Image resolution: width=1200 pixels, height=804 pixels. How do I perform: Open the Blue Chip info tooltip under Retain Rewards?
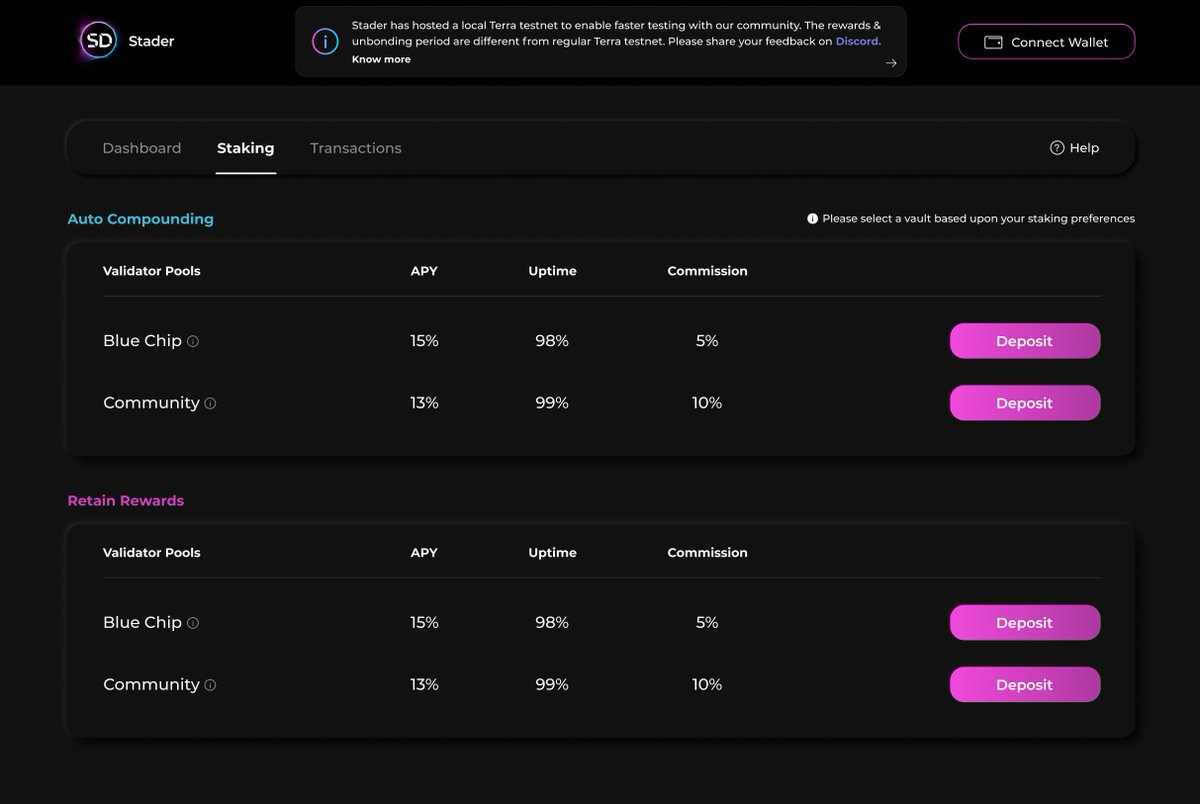click(194, 623)
